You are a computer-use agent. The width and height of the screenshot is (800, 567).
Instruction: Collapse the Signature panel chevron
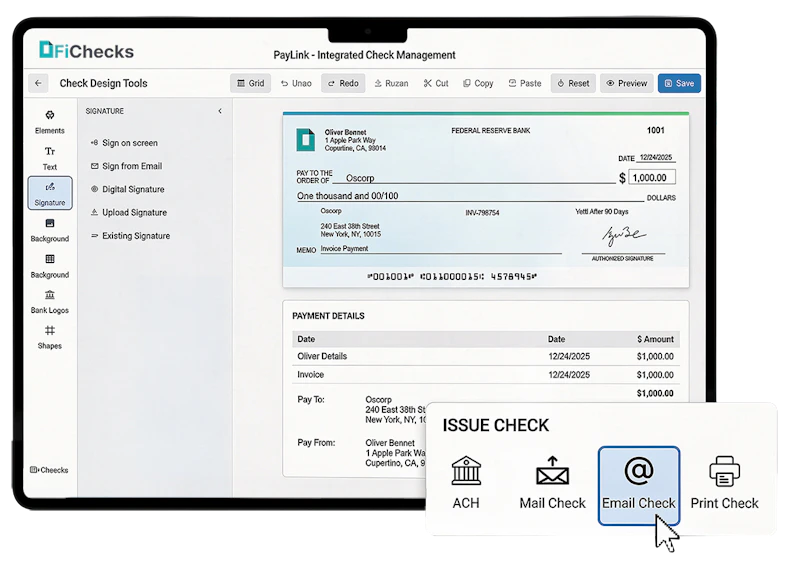pos(220,111)
